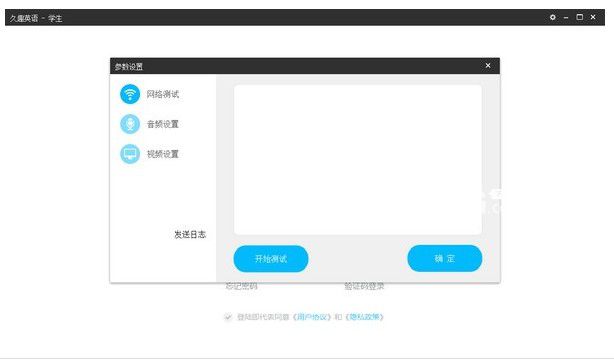Choose 验证码登录 login option
614x361 pixels.
pos(364,286)
